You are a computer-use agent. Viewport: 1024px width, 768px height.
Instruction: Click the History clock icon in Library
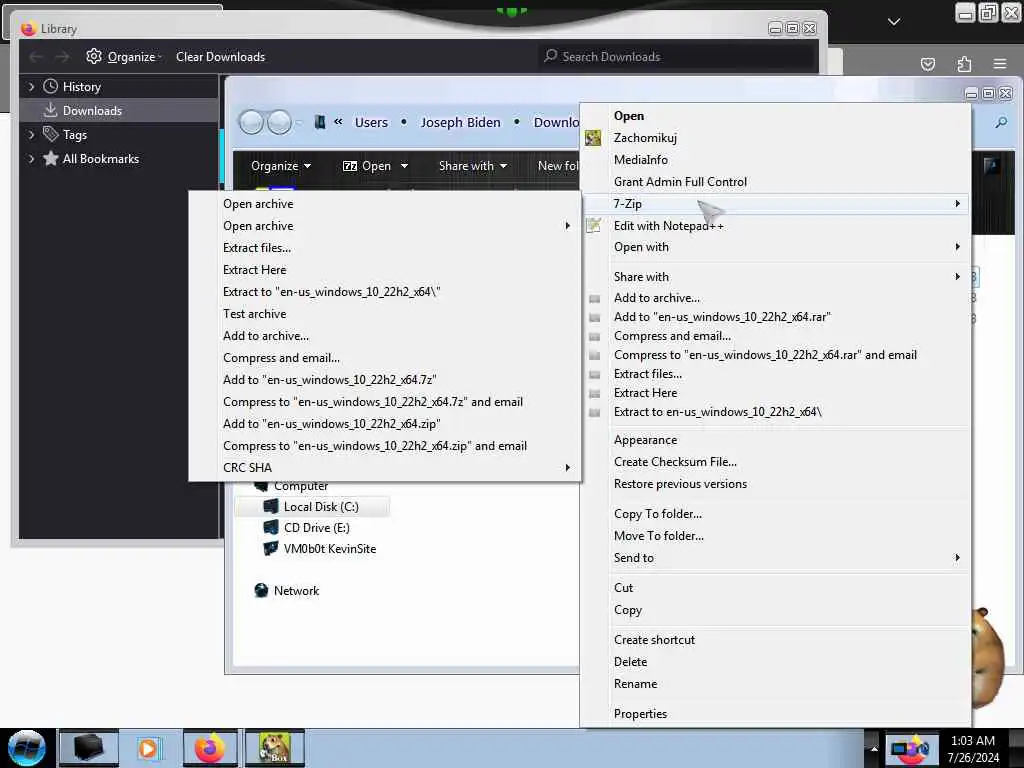[50, 86]
